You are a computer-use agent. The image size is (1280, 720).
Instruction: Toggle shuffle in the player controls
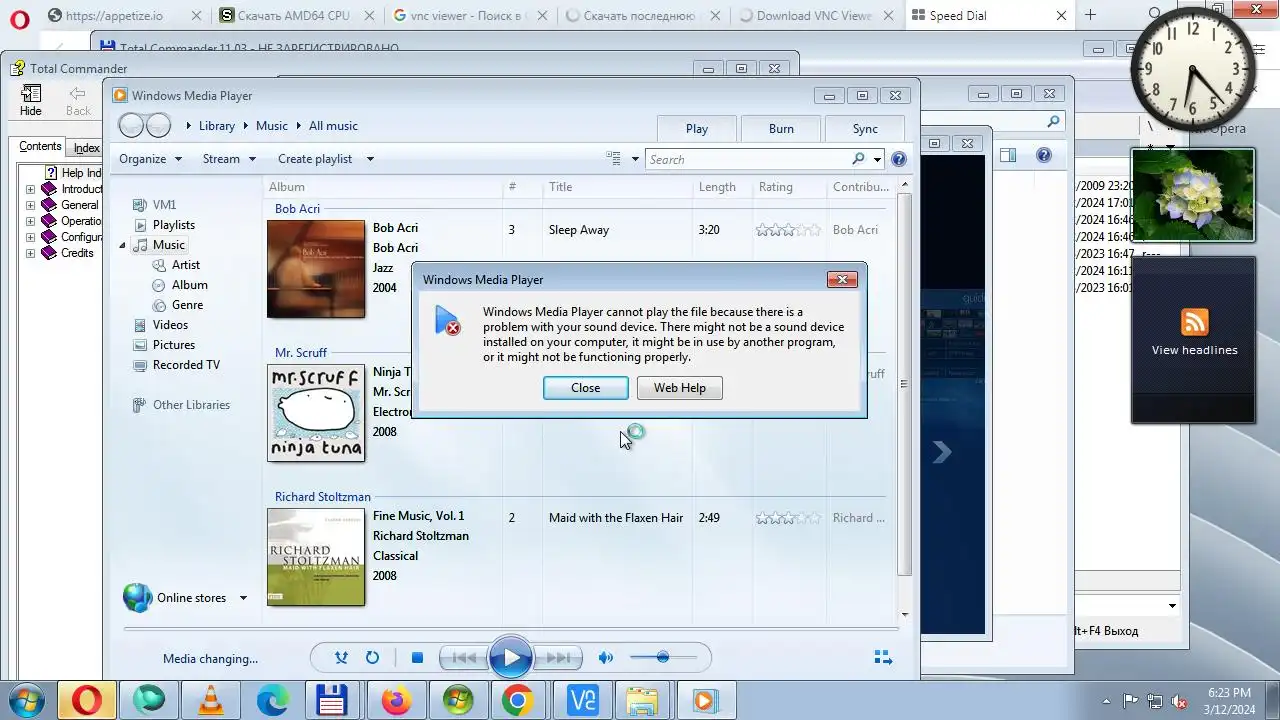[x=342, y=658]
